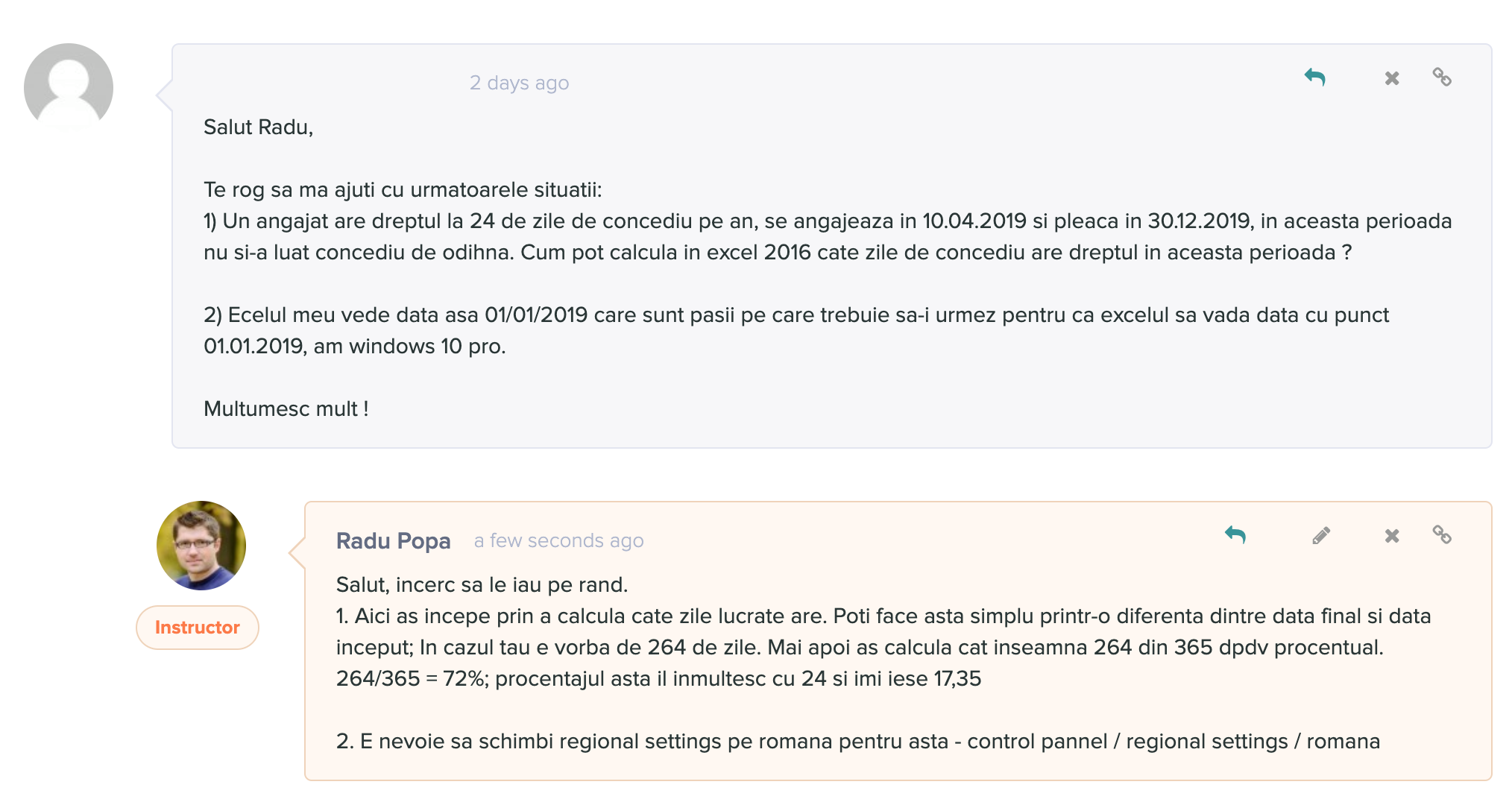This screenshot has height=802, width=1512.
Task: Click the "Multumesc mult !" closing line
Action: [286, 409]
